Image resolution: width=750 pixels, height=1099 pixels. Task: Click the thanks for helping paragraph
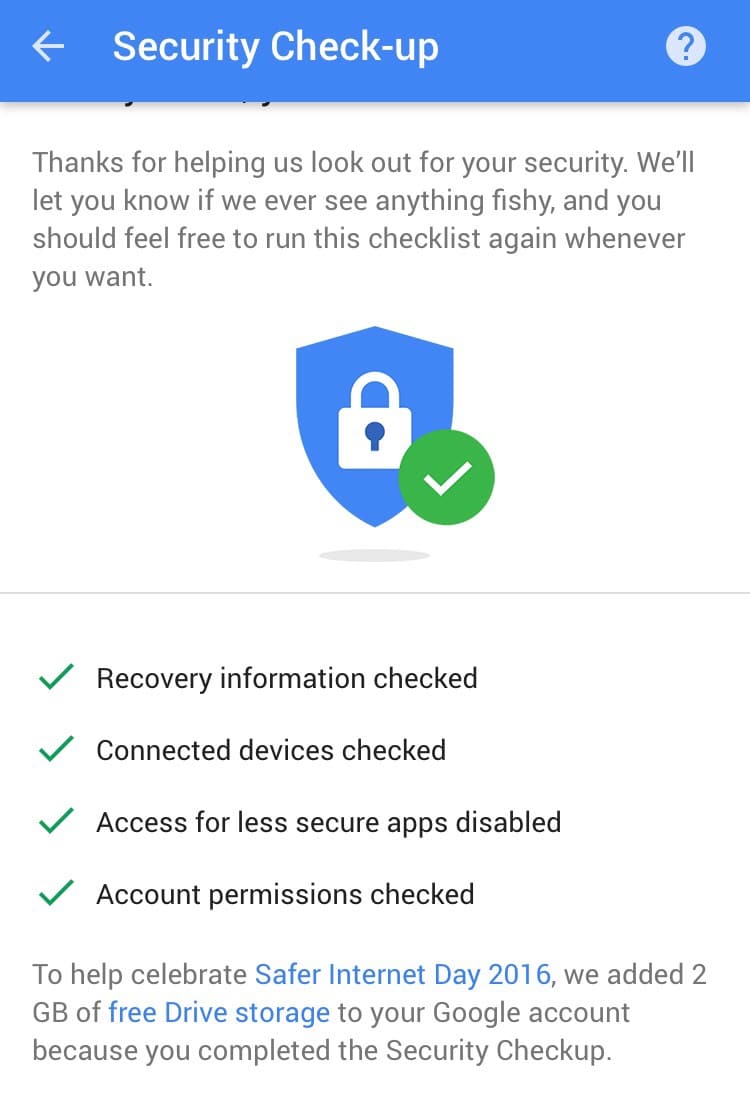pos(363,219)
